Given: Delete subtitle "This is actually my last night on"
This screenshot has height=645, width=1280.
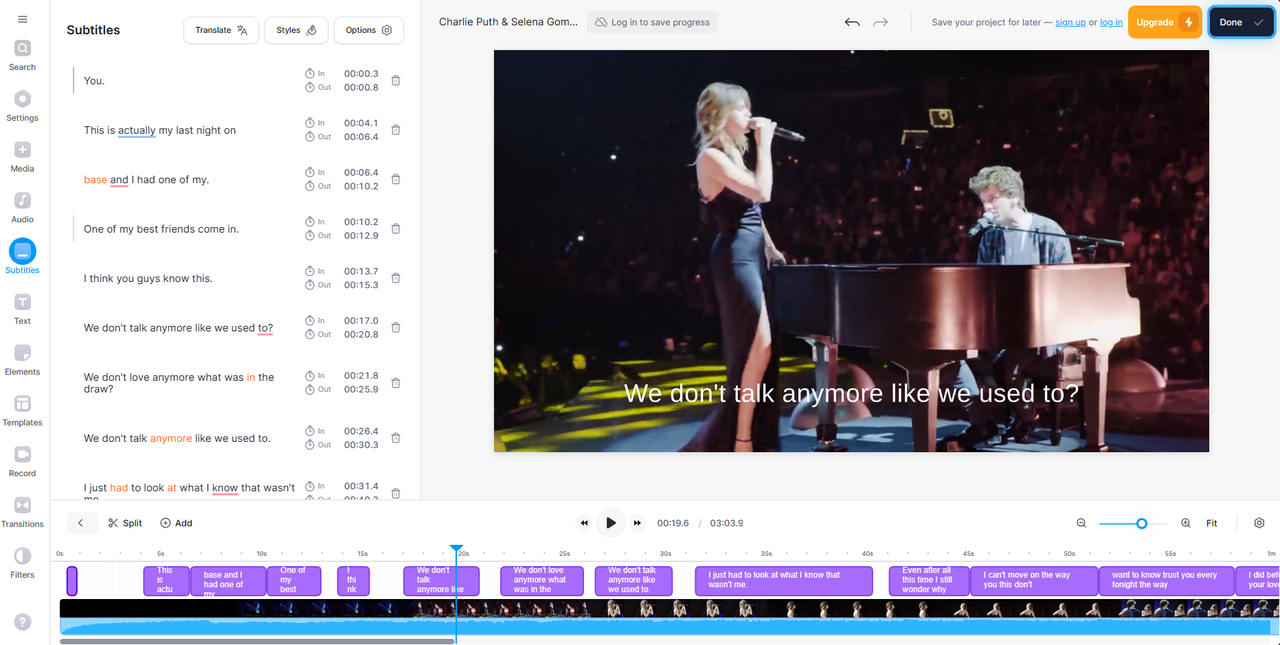Looking at the screenshot, I should (x=396, y=130).
